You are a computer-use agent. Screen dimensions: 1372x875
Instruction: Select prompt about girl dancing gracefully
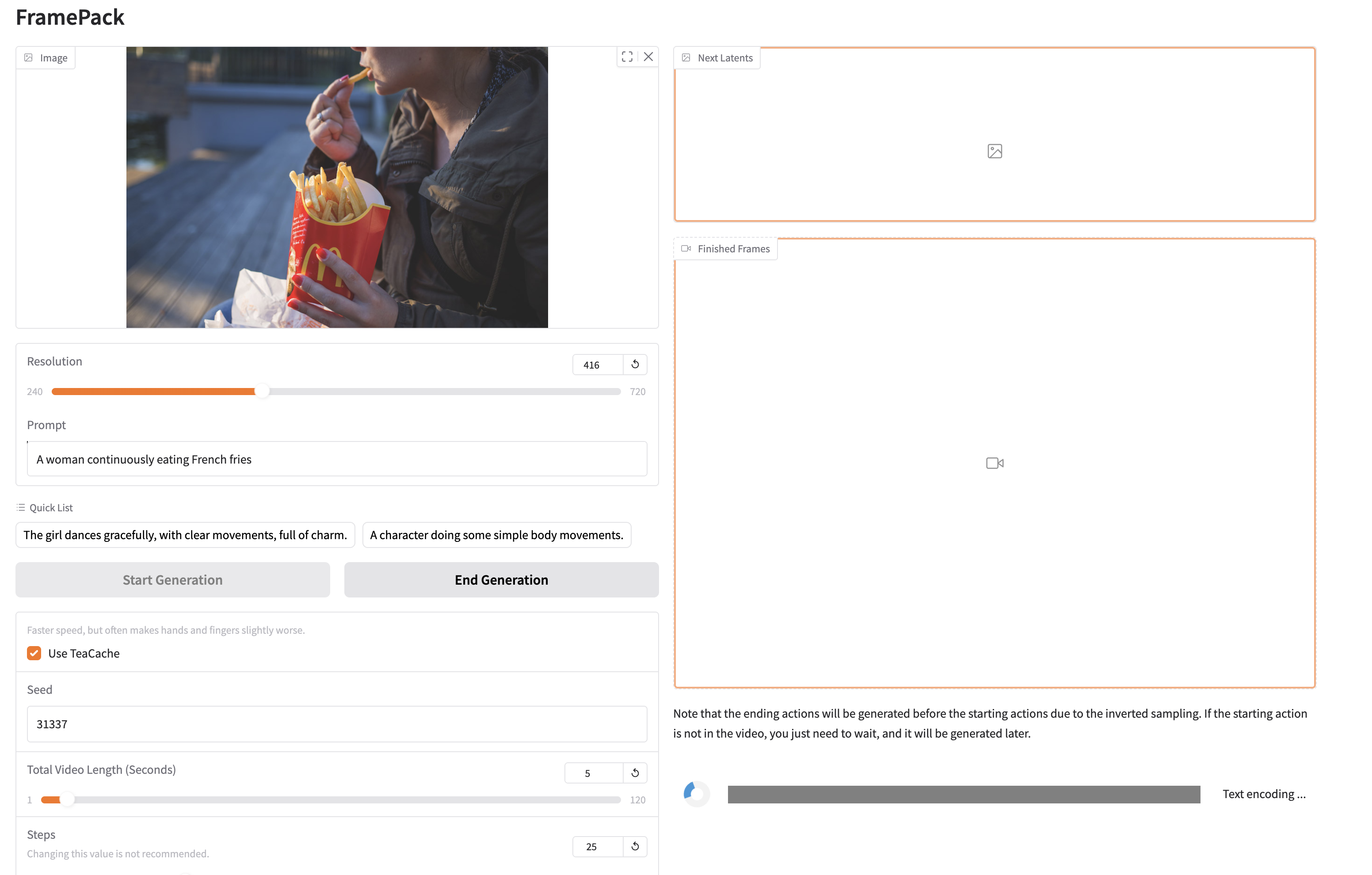coord(185,534)
